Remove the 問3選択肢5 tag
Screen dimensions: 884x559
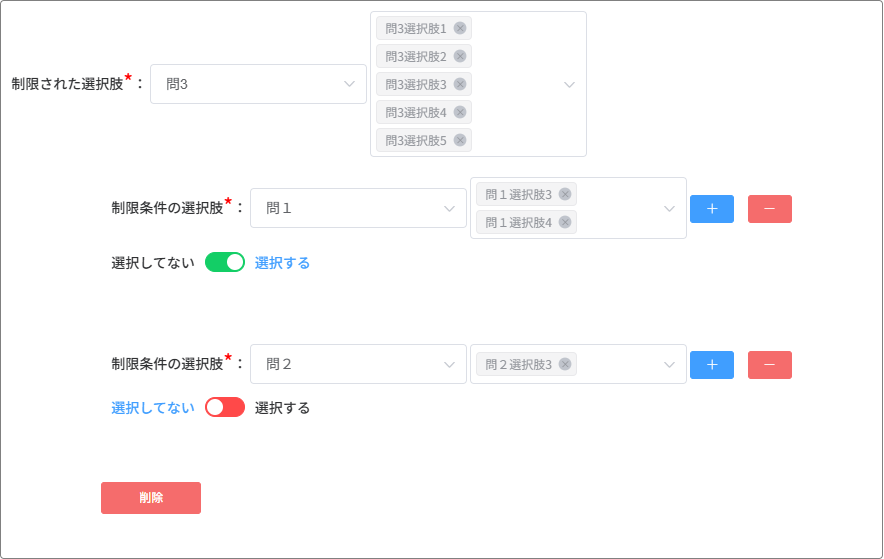pyautogui.click(x=460, y=140)
